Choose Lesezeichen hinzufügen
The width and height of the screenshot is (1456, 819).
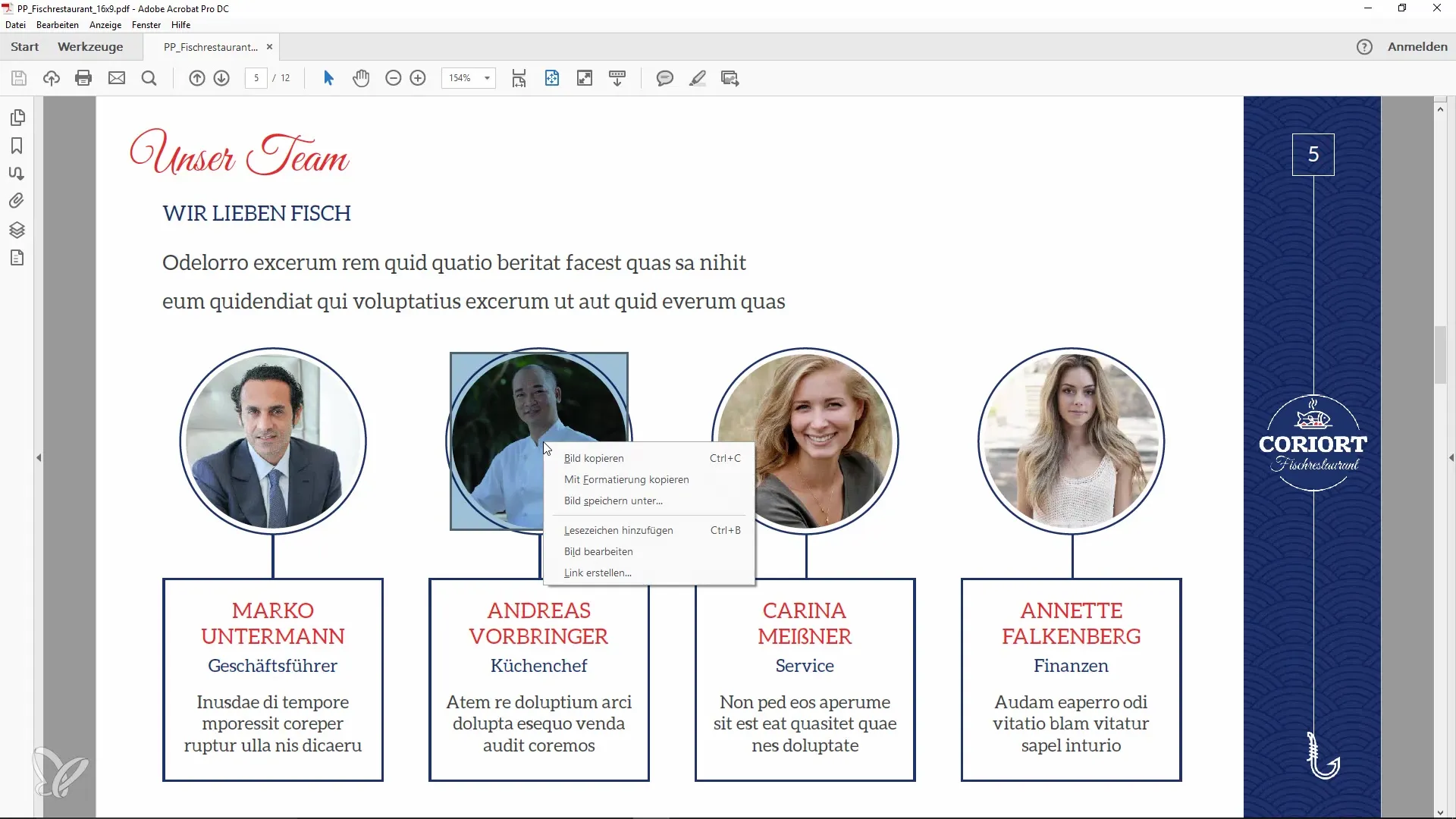pos(649,530)
